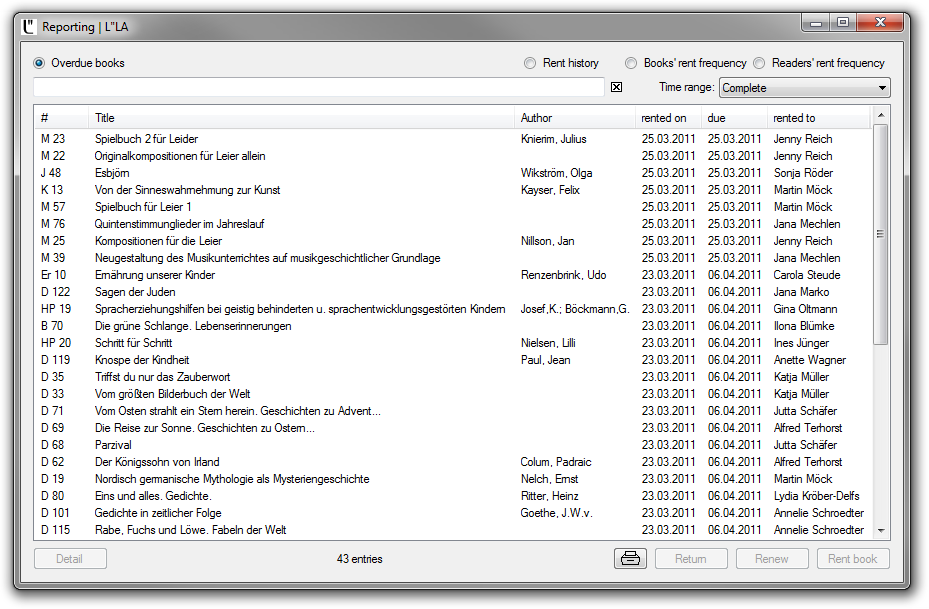Image resolution: width=929 pixels, height=609 pixels.
Task: Click the Rent book button
Action: click(x=852, y=559)
